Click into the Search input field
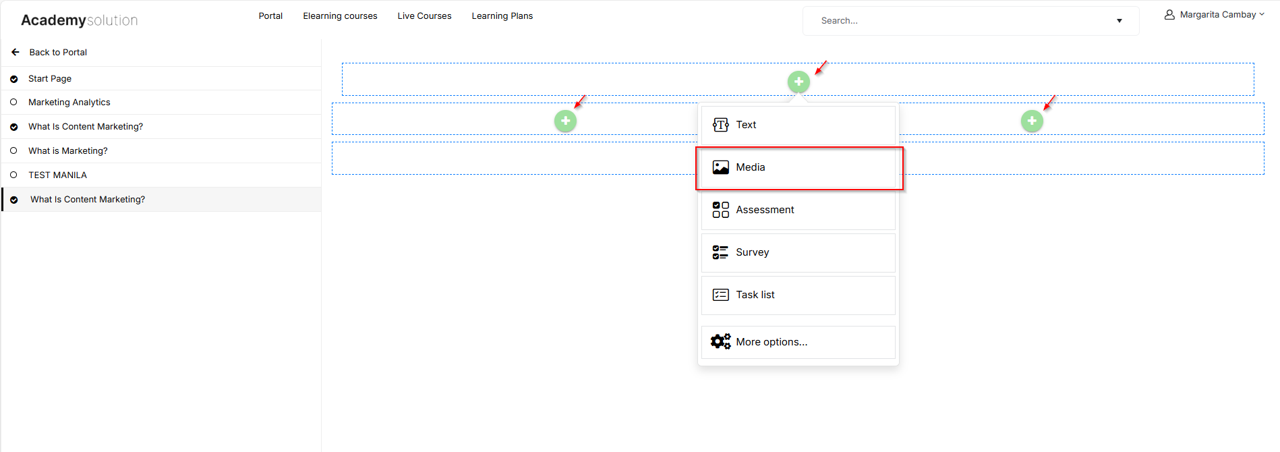Viewport: 1280px width, 452px height. click(x=960, y=20)
